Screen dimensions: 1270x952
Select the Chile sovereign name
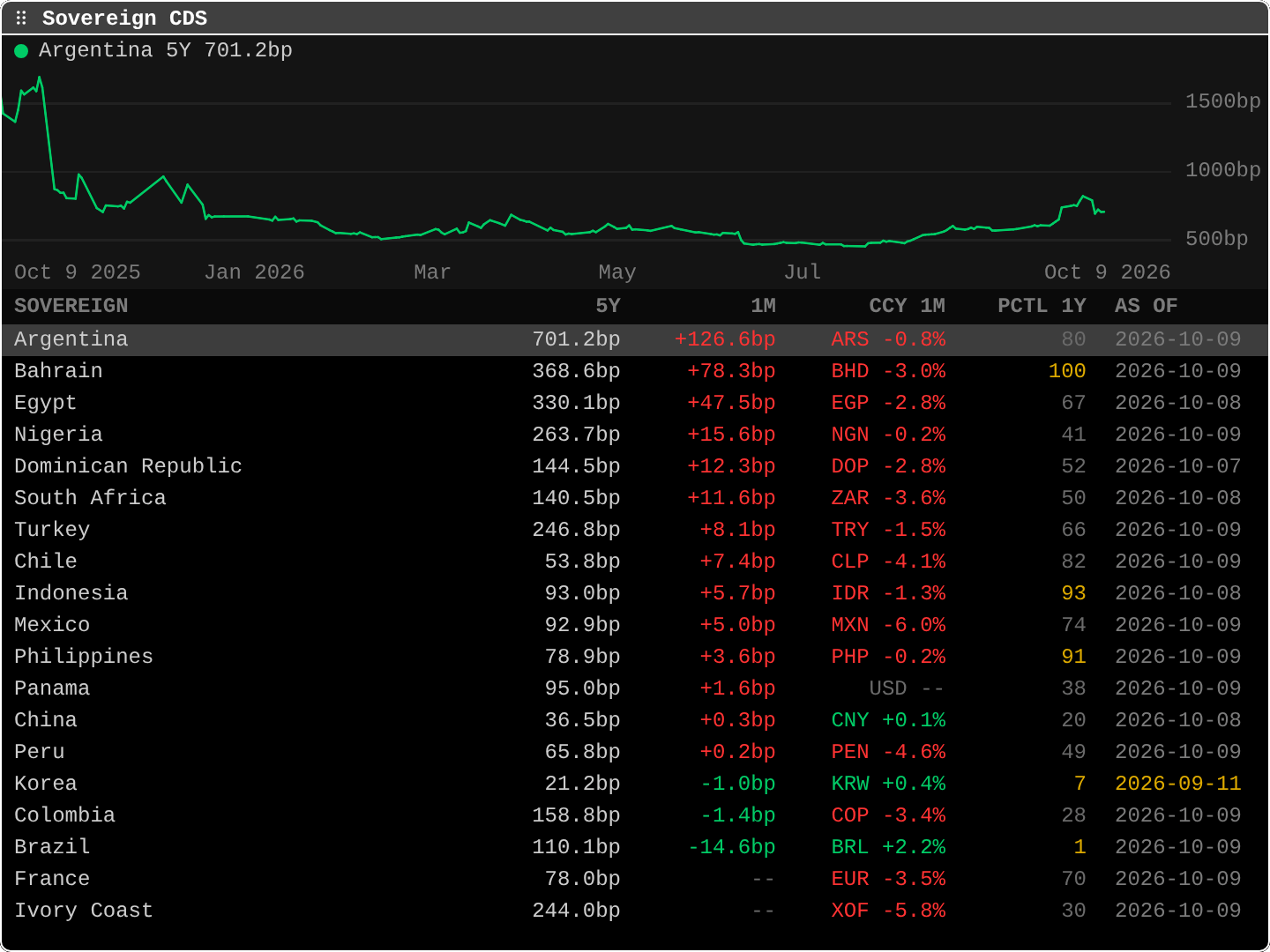pyautogui.click(x=46, y=562)
